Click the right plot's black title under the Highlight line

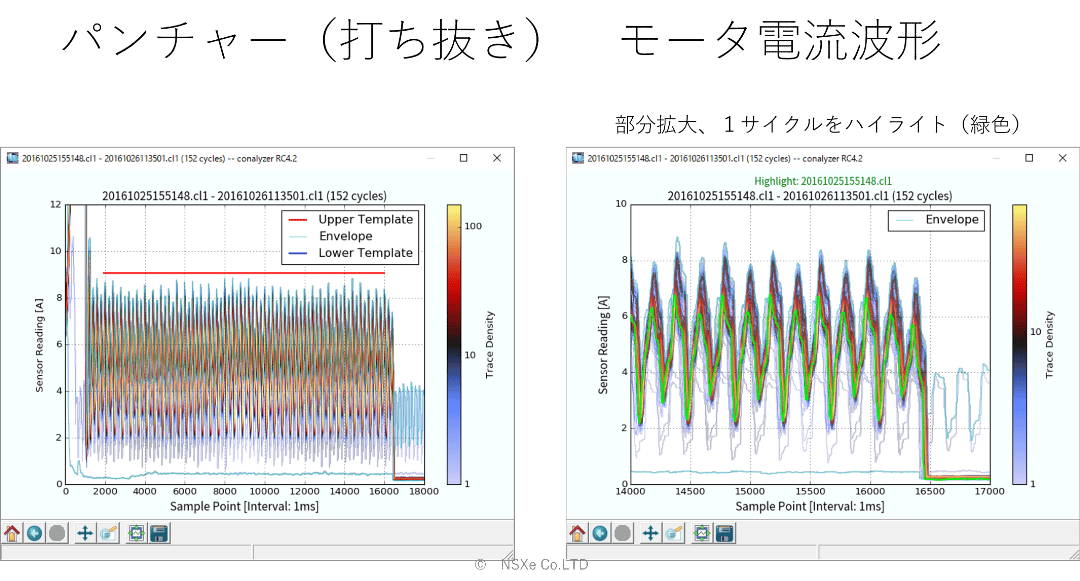(810, 196)
